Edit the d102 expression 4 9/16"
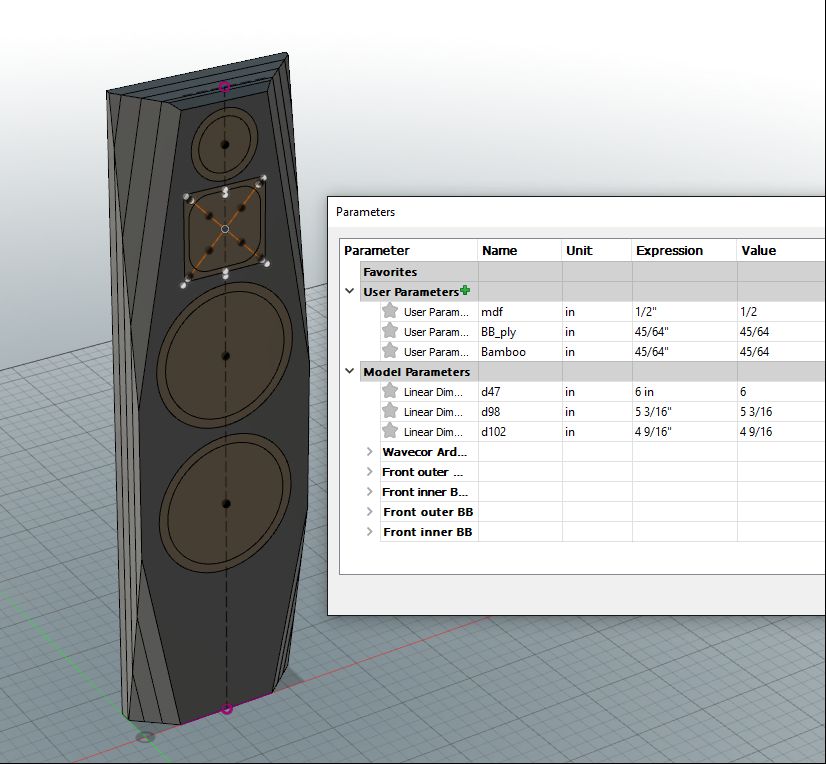Viewport: 826px width, 764px height. point(684,432)
